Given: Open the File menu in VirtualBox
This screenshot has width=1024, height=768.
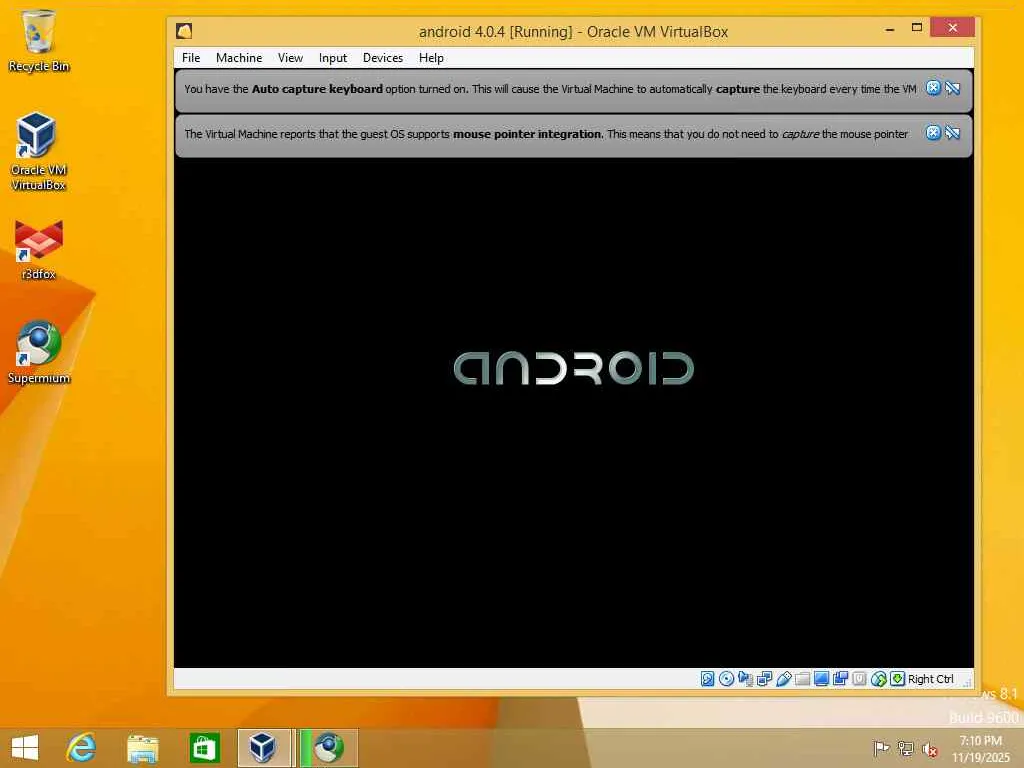Looking at the screenshot, I should pyautogui.click(x=191, y=57).
